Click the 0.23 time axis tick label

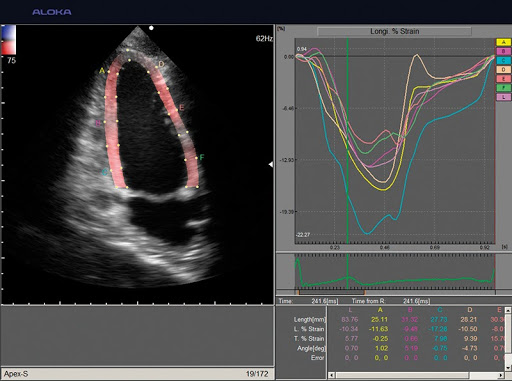334,247
